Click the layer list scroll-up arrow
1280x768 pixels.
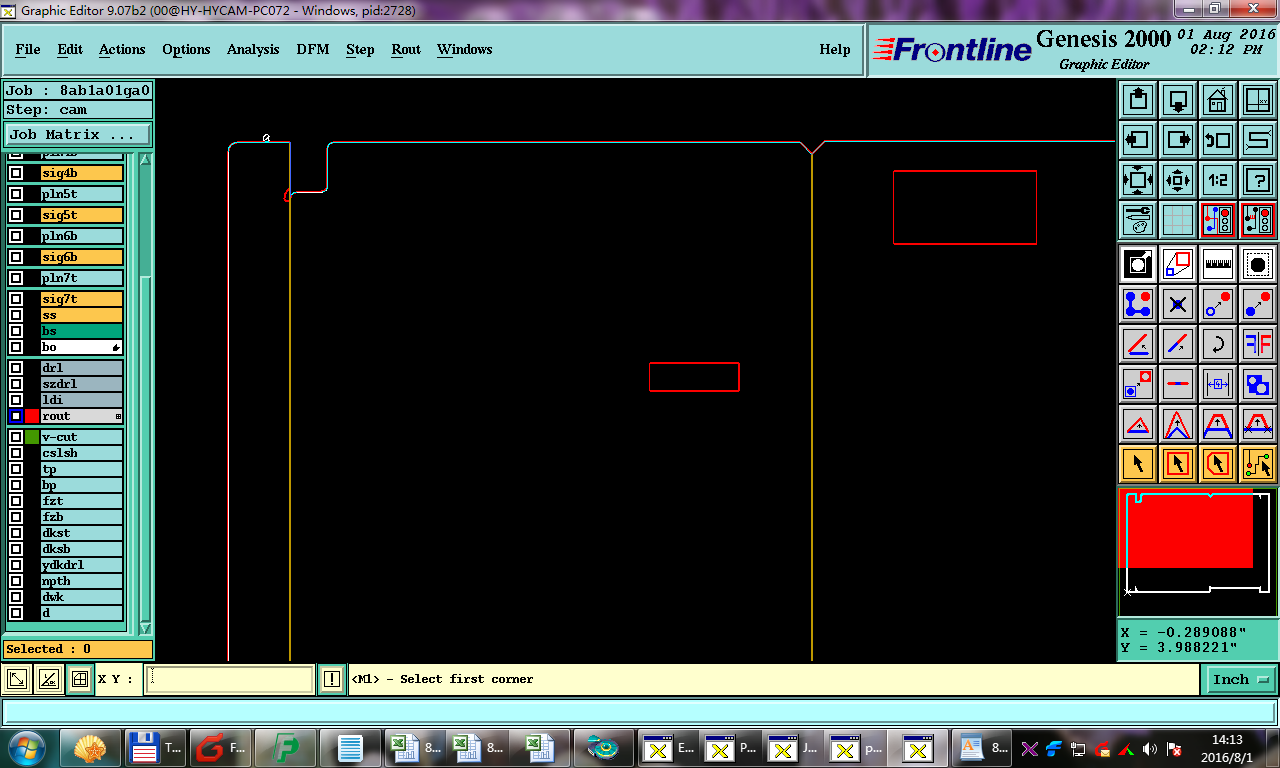145,160
